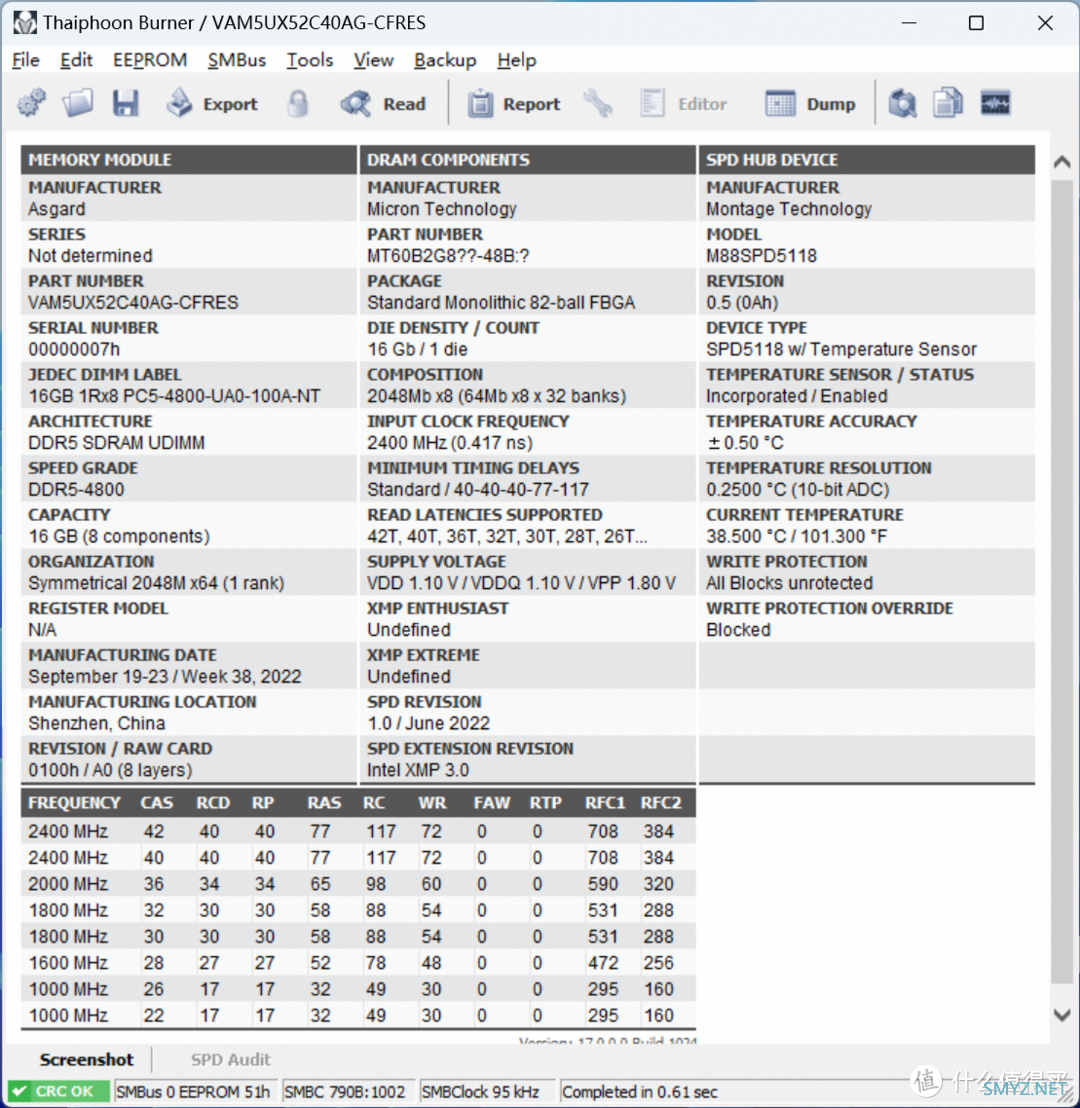Click the scrollbar down arrow
Screen dimensions: 1080x1108
[1062, 1015]
